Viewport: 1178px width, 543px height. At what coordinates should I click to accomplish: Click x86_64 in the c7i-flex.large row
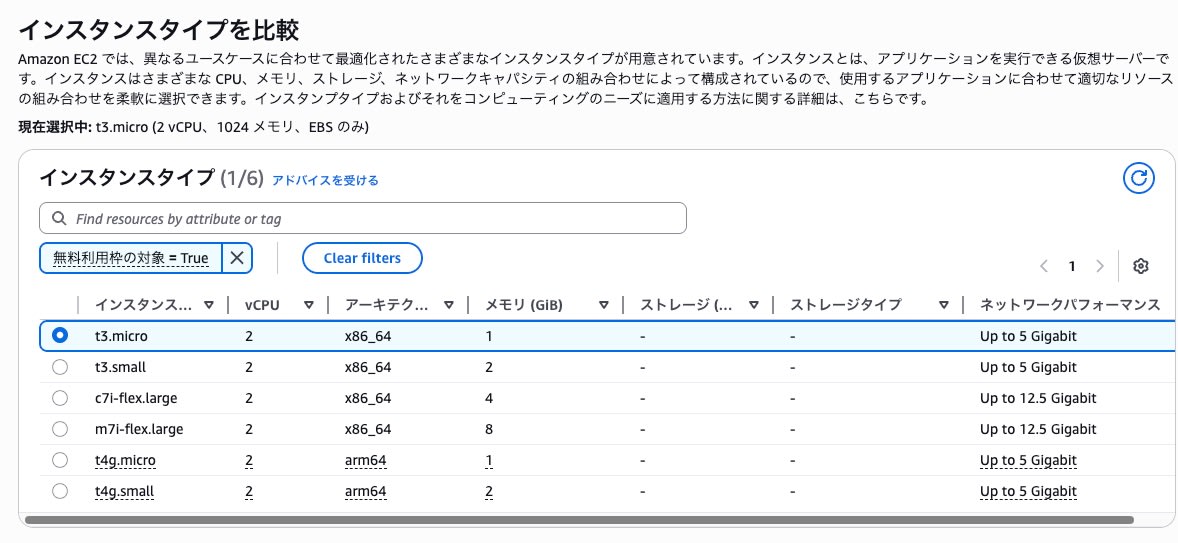point(368,398)
